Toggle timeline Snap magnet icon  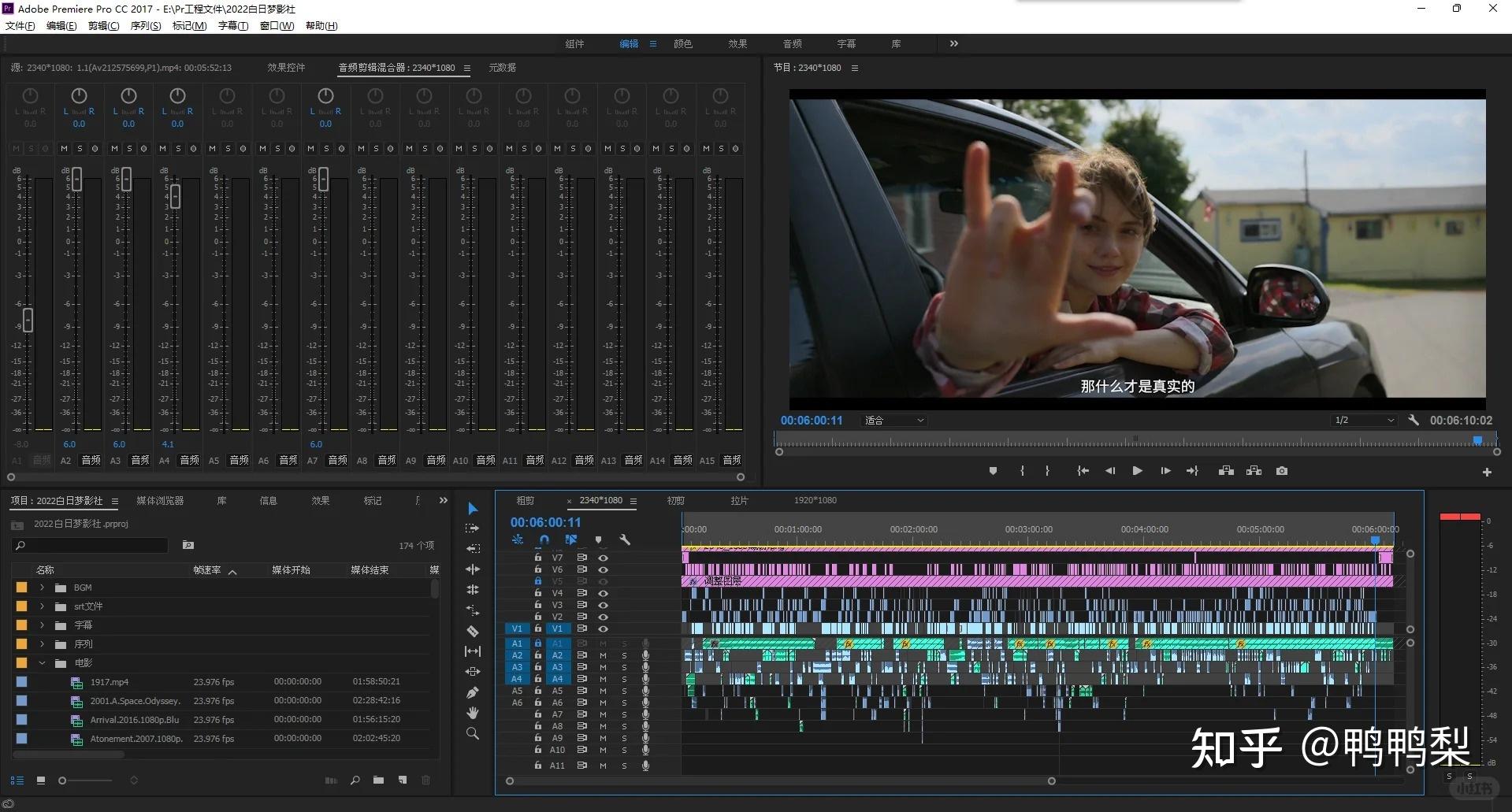click(x=544, y=539)
